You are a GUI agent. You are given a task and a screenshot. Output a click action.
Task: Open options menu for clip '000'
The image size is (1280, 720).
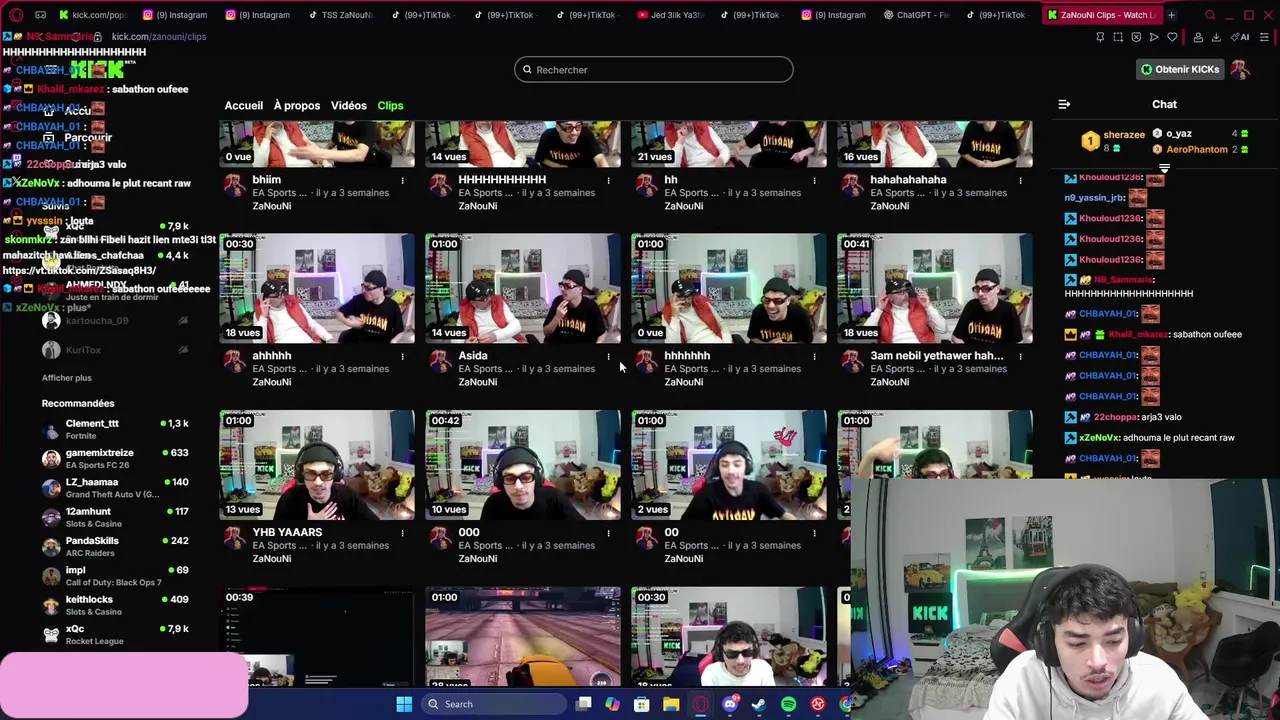[x=608, y=533]
